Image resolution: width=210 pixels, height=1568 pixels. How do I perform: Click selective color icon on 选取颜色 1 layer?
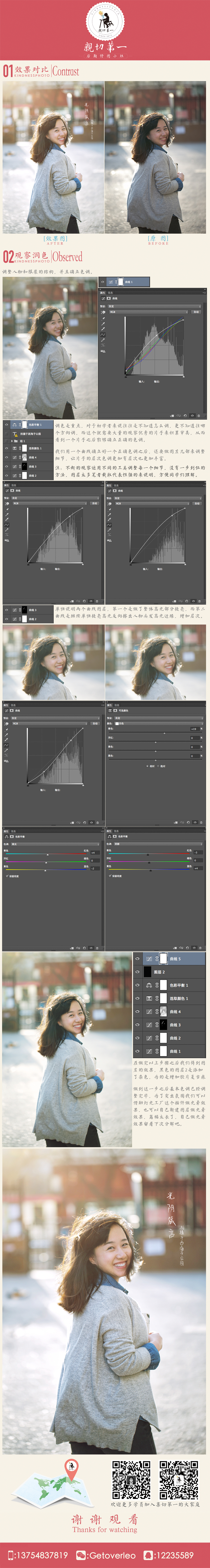point(149,998)
